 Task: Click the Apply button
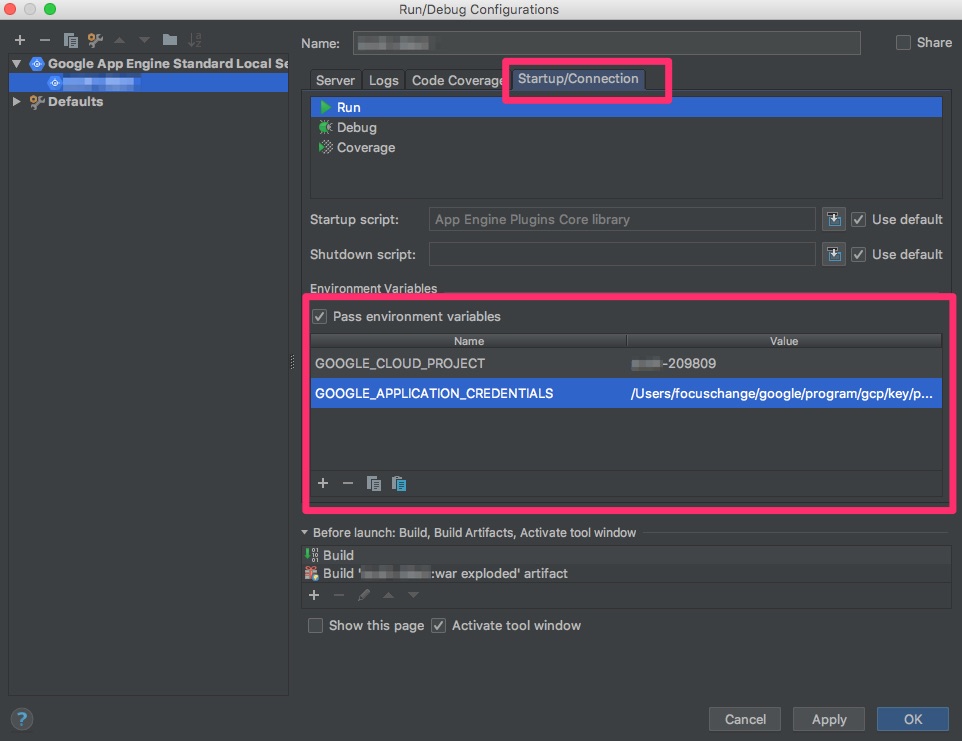pos(828,719)
